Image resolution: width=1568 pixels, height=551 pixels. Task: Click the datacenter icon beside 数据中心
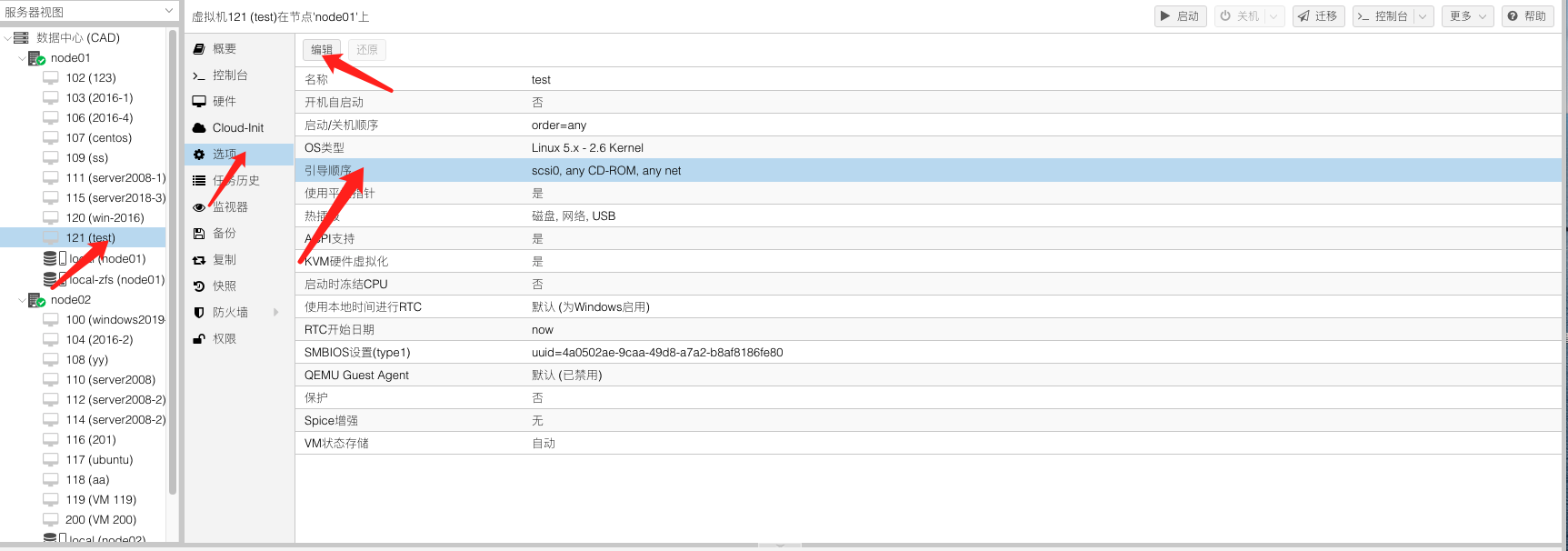tap(21, 38)
